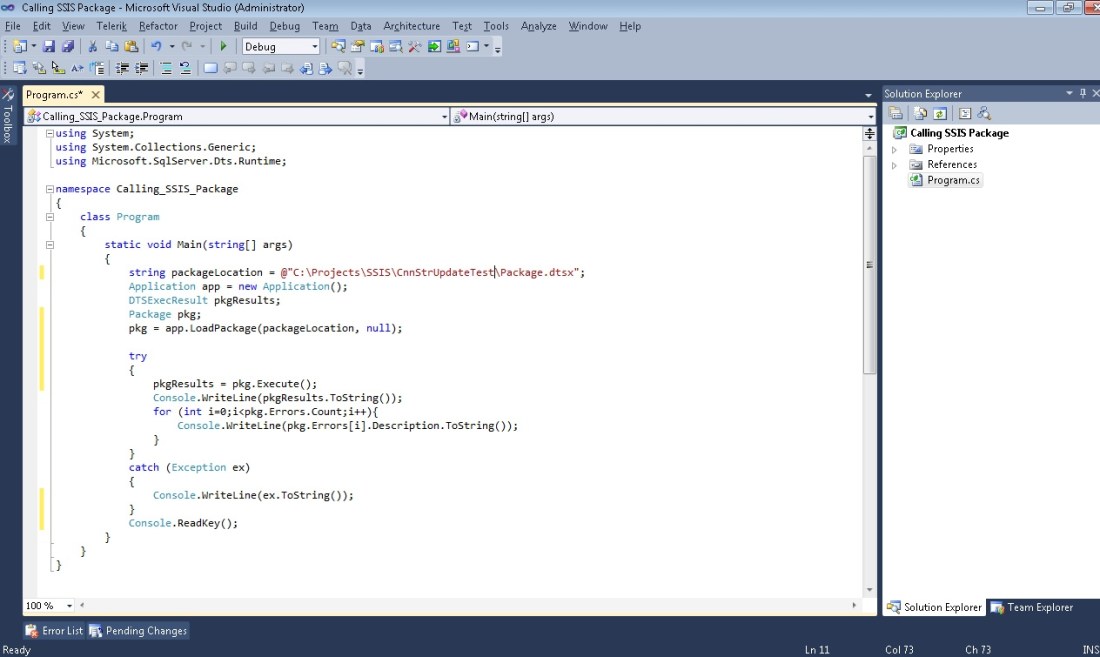The image size is (1100, 657).
Task: Open the Build menu
Action: tap(245, 26)
